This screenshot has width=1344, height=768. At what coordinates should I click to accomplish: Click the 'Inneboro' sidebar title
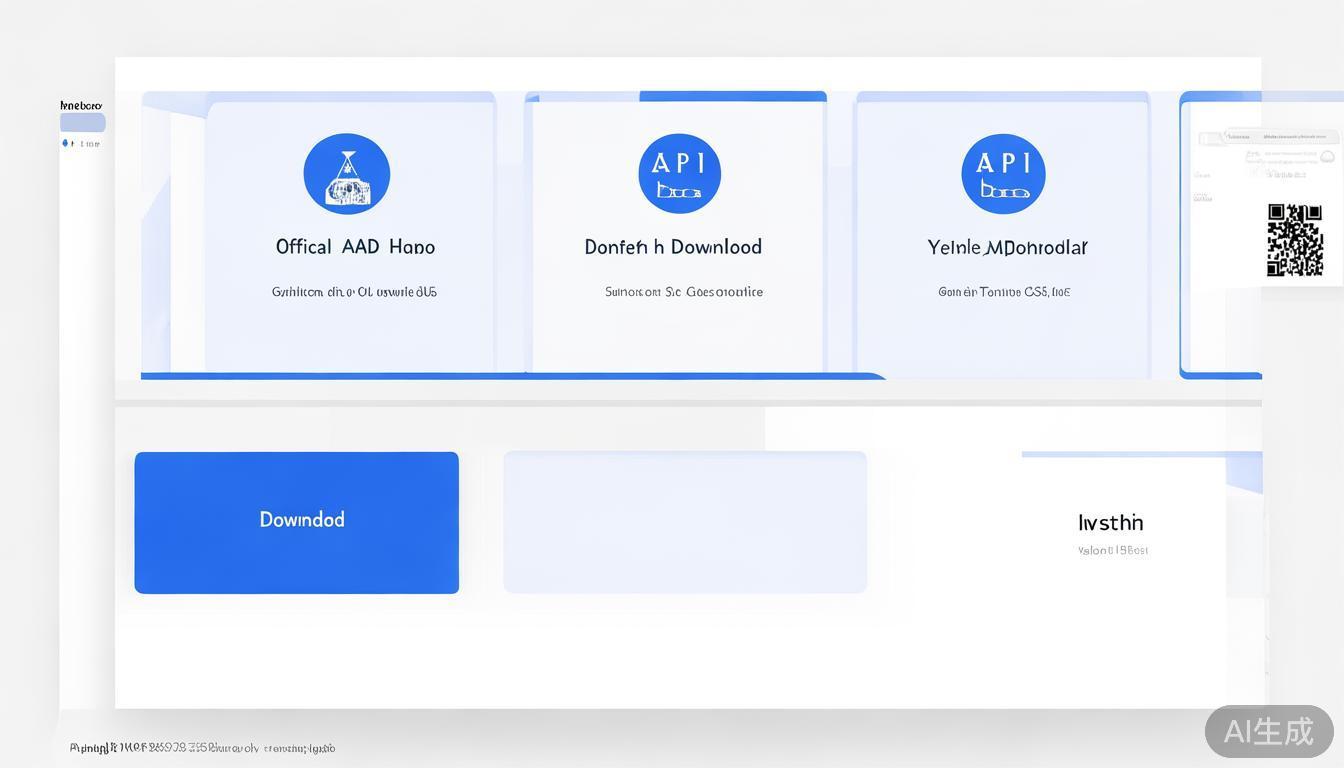[x=81, y=105]
